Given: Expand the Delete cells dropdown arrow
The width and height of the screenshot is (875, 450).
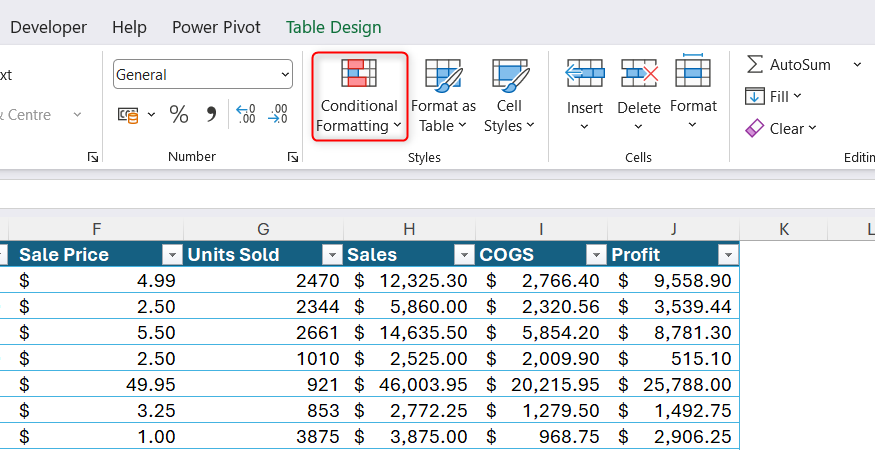Looking at the screenshot, I should (638, 127).
